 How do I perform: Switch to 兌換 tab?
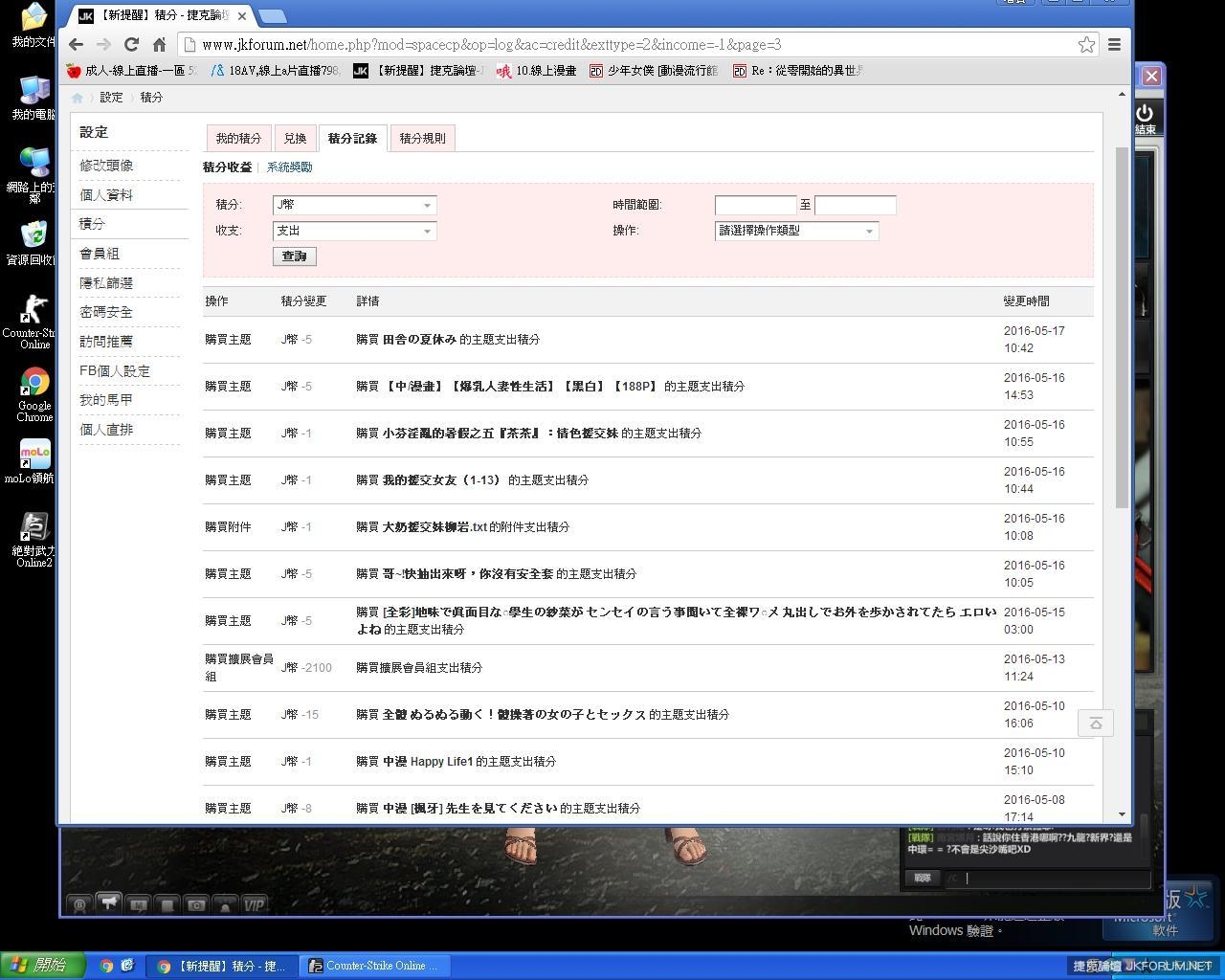pyautogui.click(x=295, y=138)
